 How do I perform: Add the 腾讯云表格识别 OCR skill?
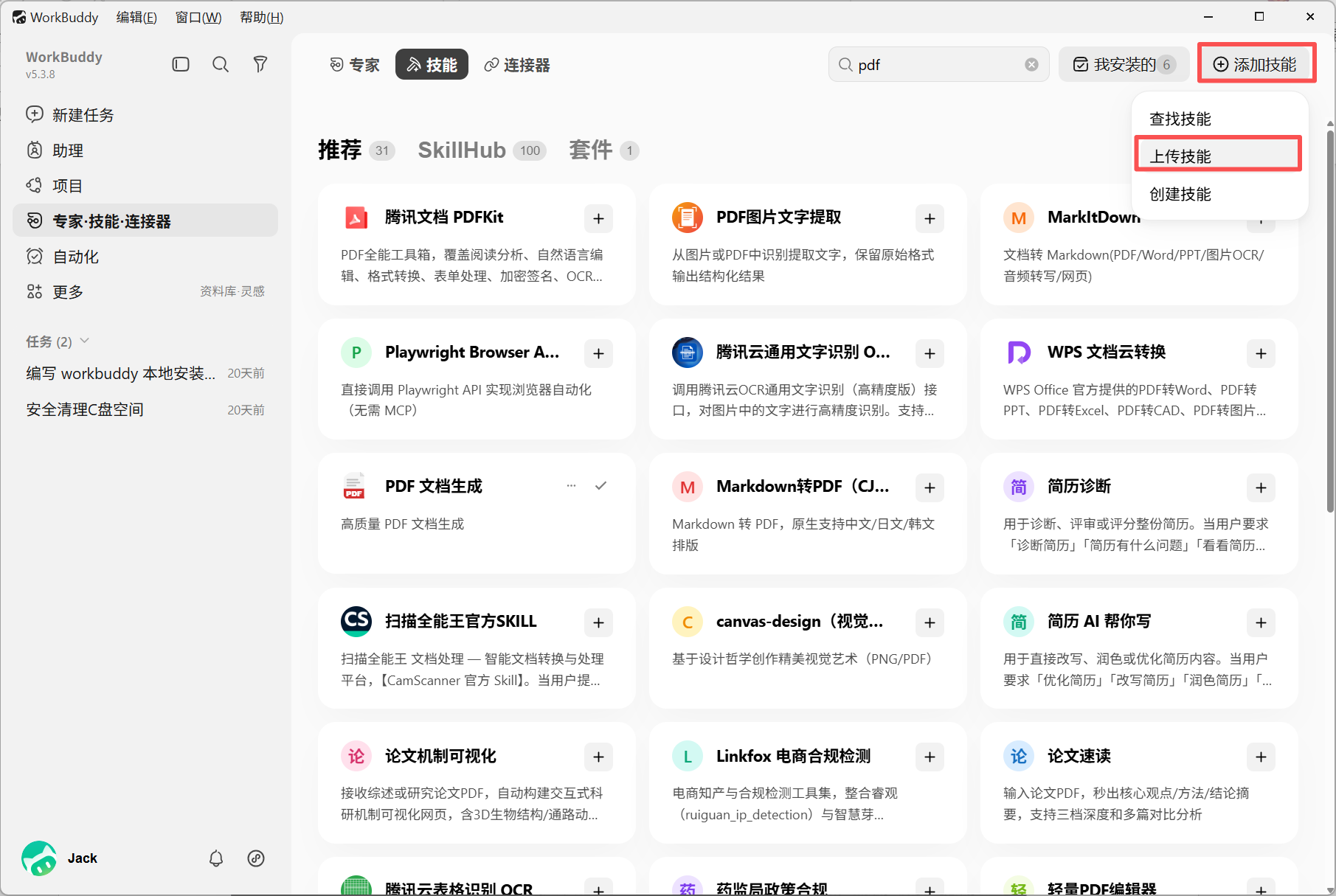point(598,889)
